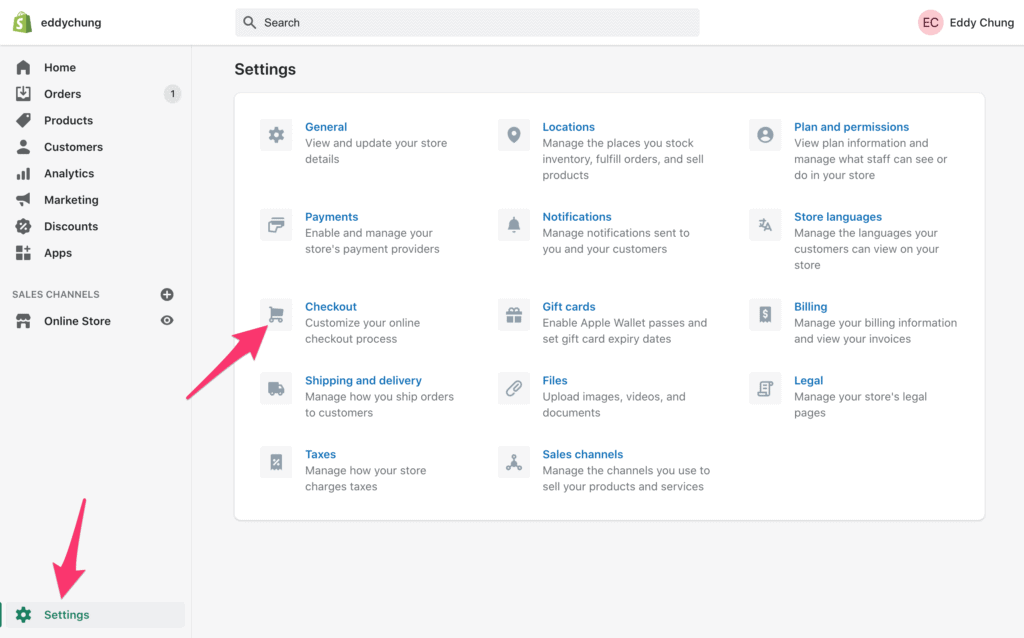Add a sales channel with the plus icon

(167, 294)
